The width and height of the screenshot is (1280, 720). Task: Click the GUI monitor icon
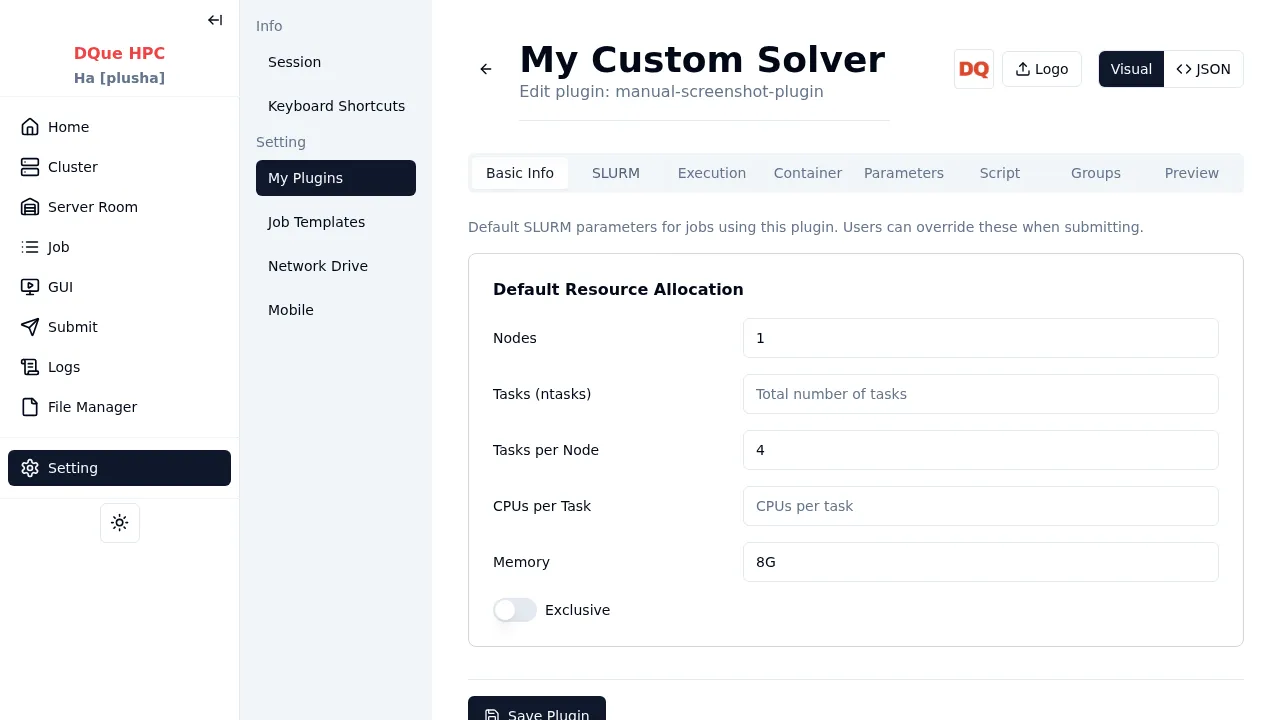[30, 287]
